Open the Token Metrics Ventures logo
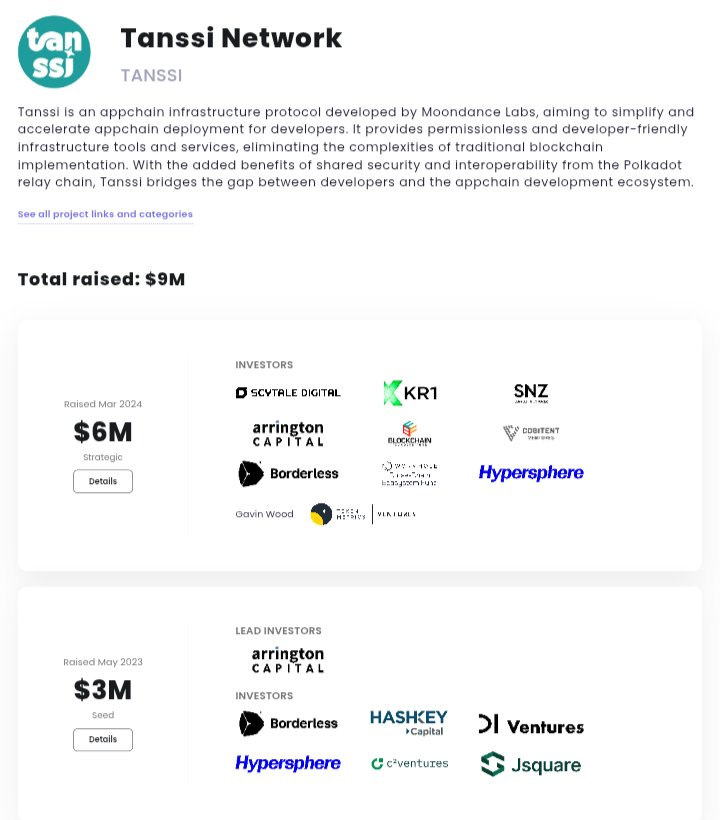This screenshot has height=820, width=720. (362, 514)
